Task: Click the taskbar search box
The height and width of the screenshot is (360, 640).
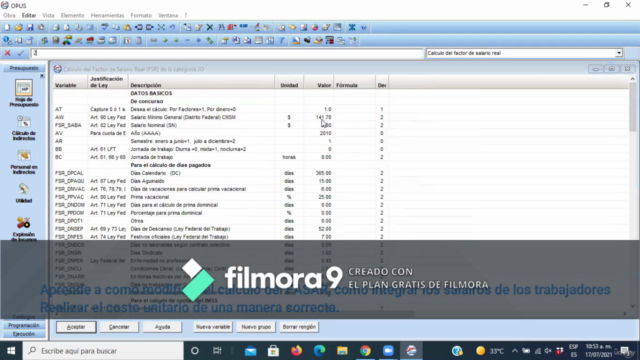Action: coord(103,351)
